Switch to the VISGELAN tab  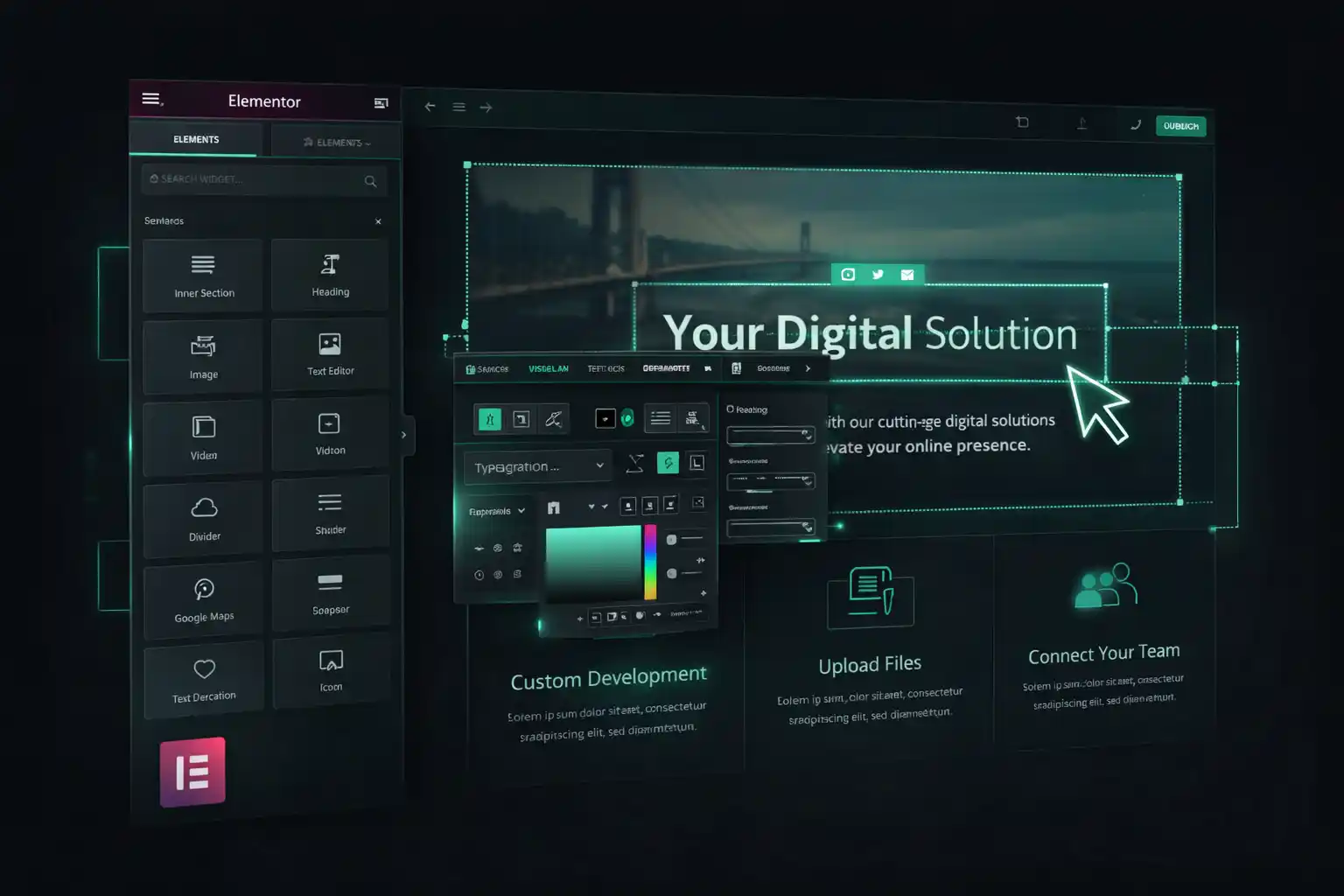click(x=549, y=368)
